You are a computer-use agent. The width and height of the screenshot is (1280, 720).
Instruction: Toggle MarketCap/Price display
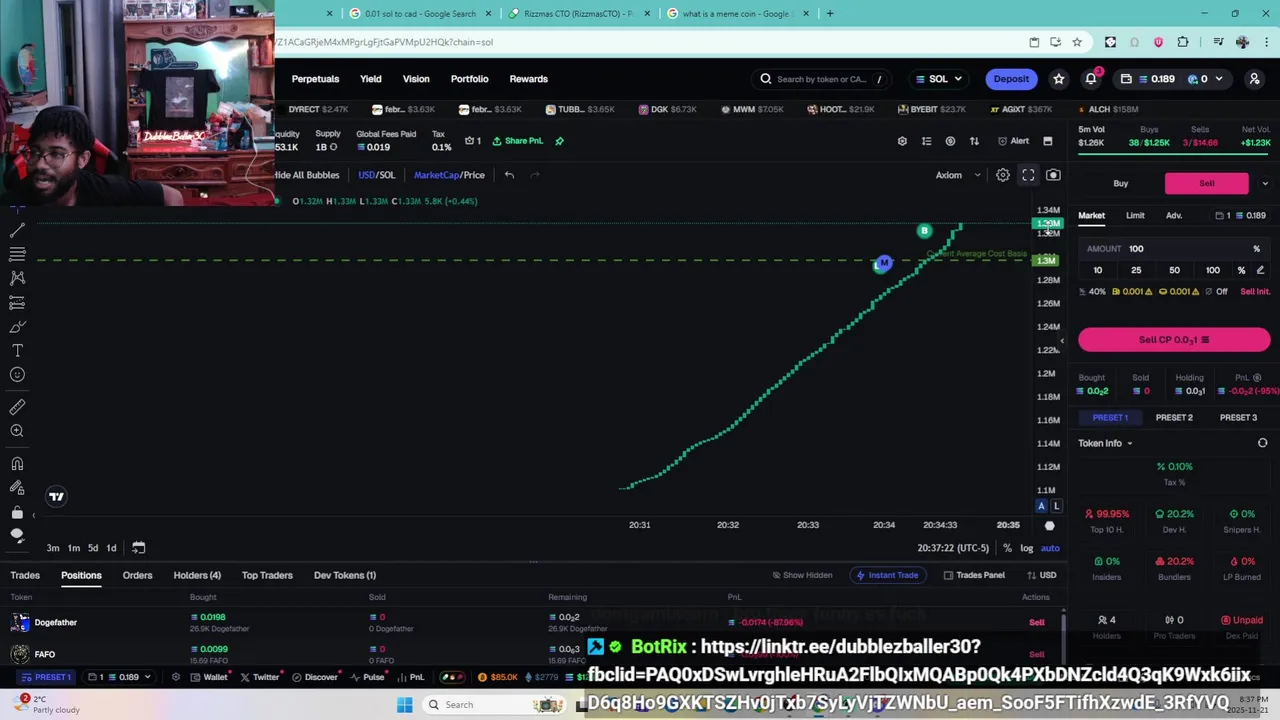[x=449, y=175]
